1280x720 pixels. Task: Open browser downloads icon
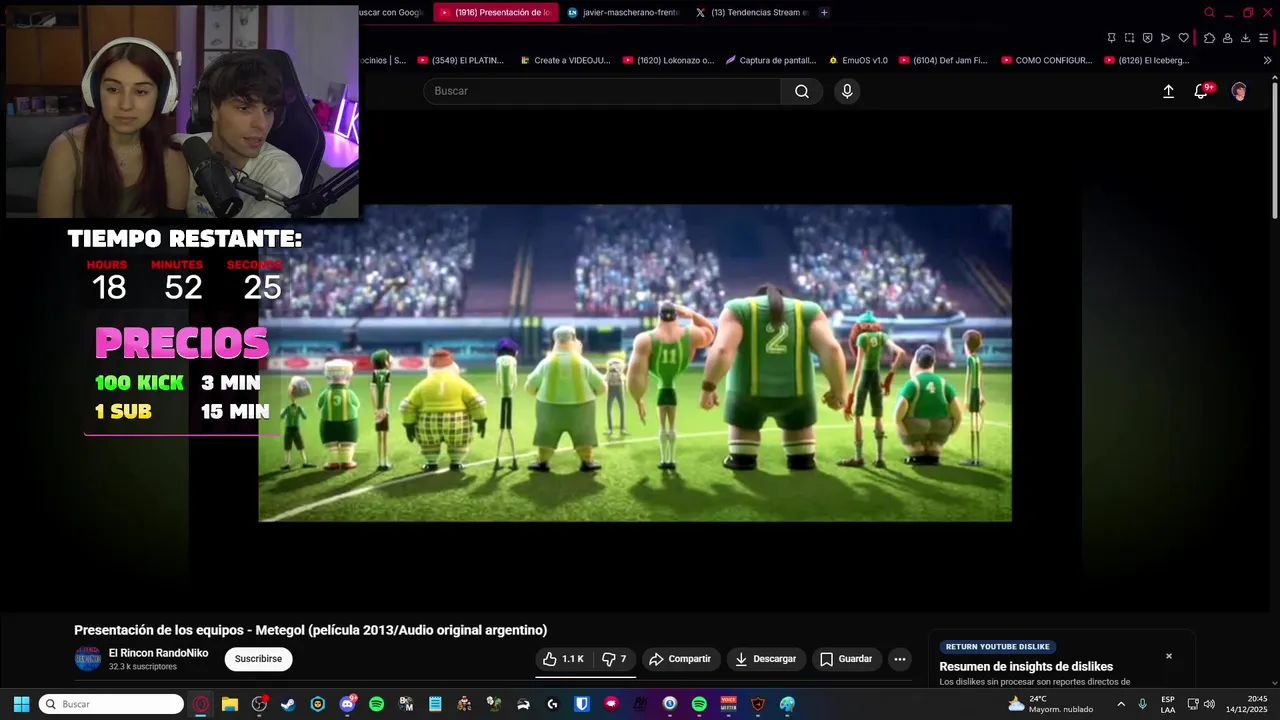pyautogui.click(x=1245, y=38)
